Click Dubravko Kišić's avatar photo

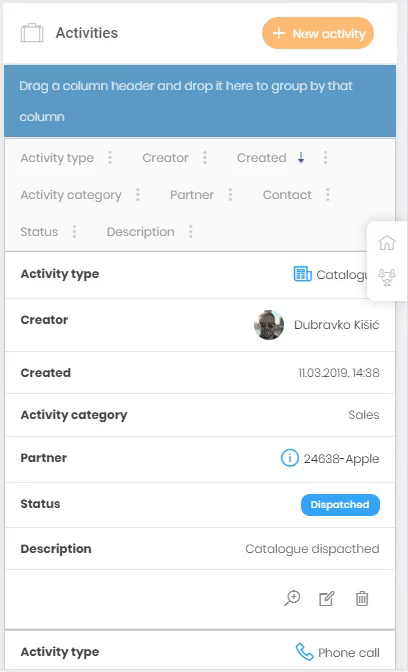pyautogui.click(x=269, y=325)
